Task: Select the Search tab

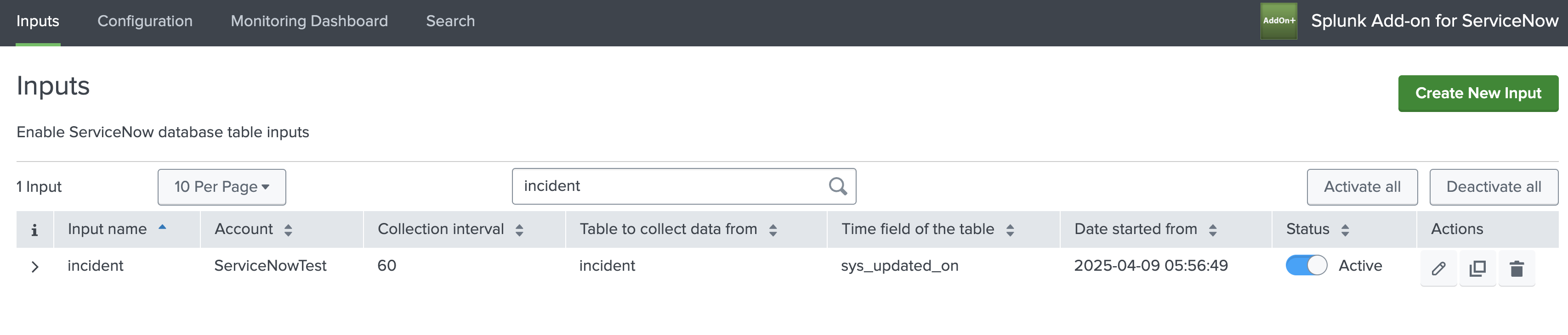Action: (x=450, y=21)
